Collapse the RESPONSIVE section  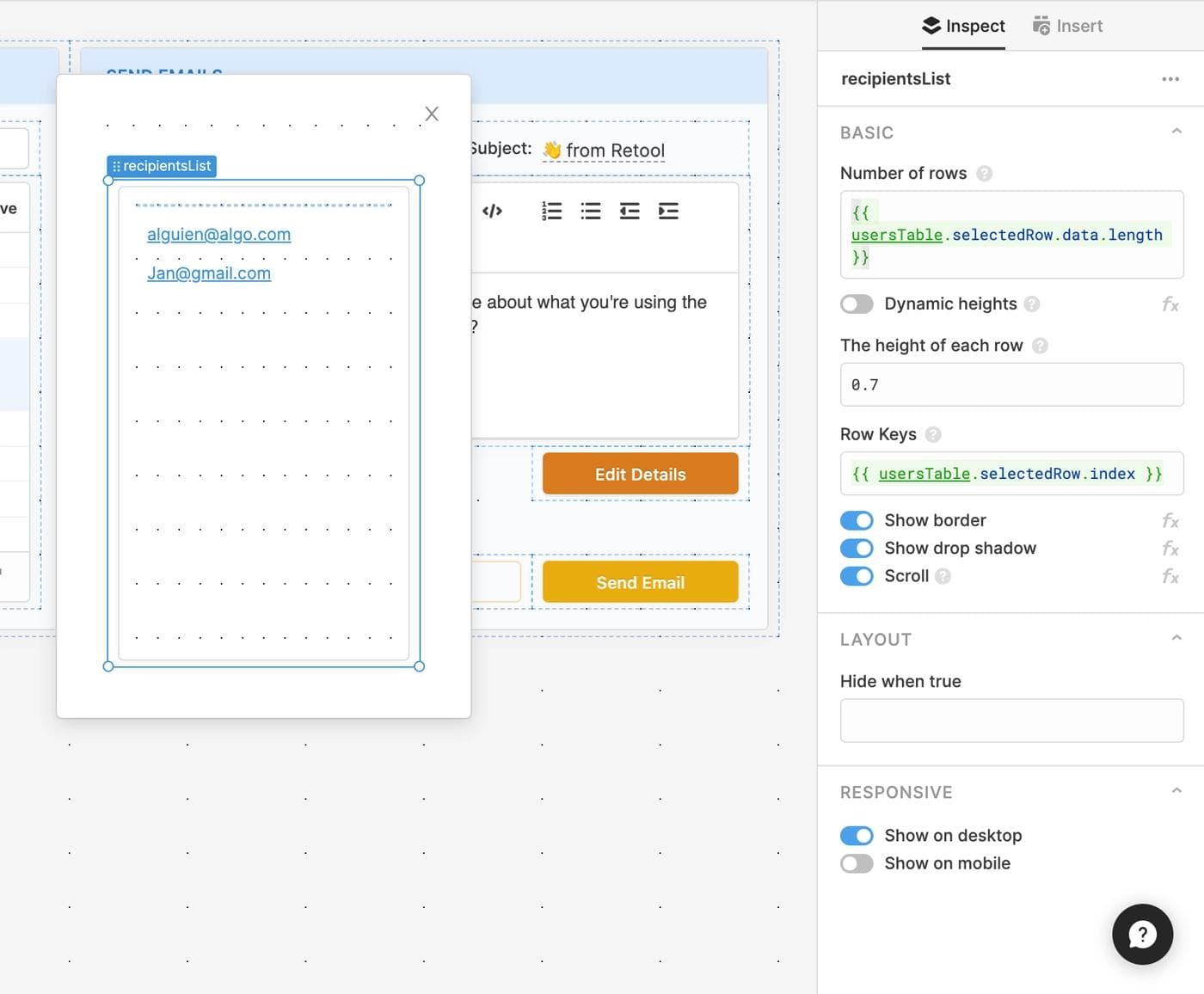coord(1176,791)
